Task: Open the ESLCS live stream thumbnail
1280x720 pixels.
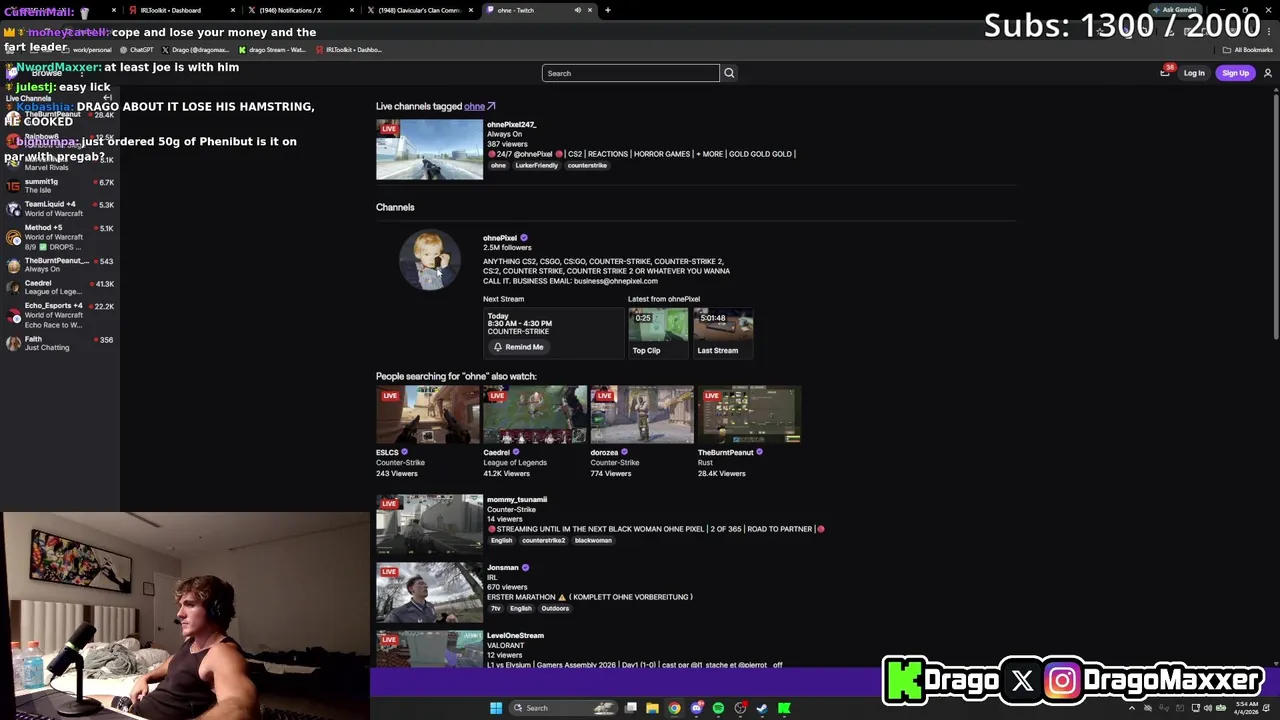Action: tap(427, 414)
